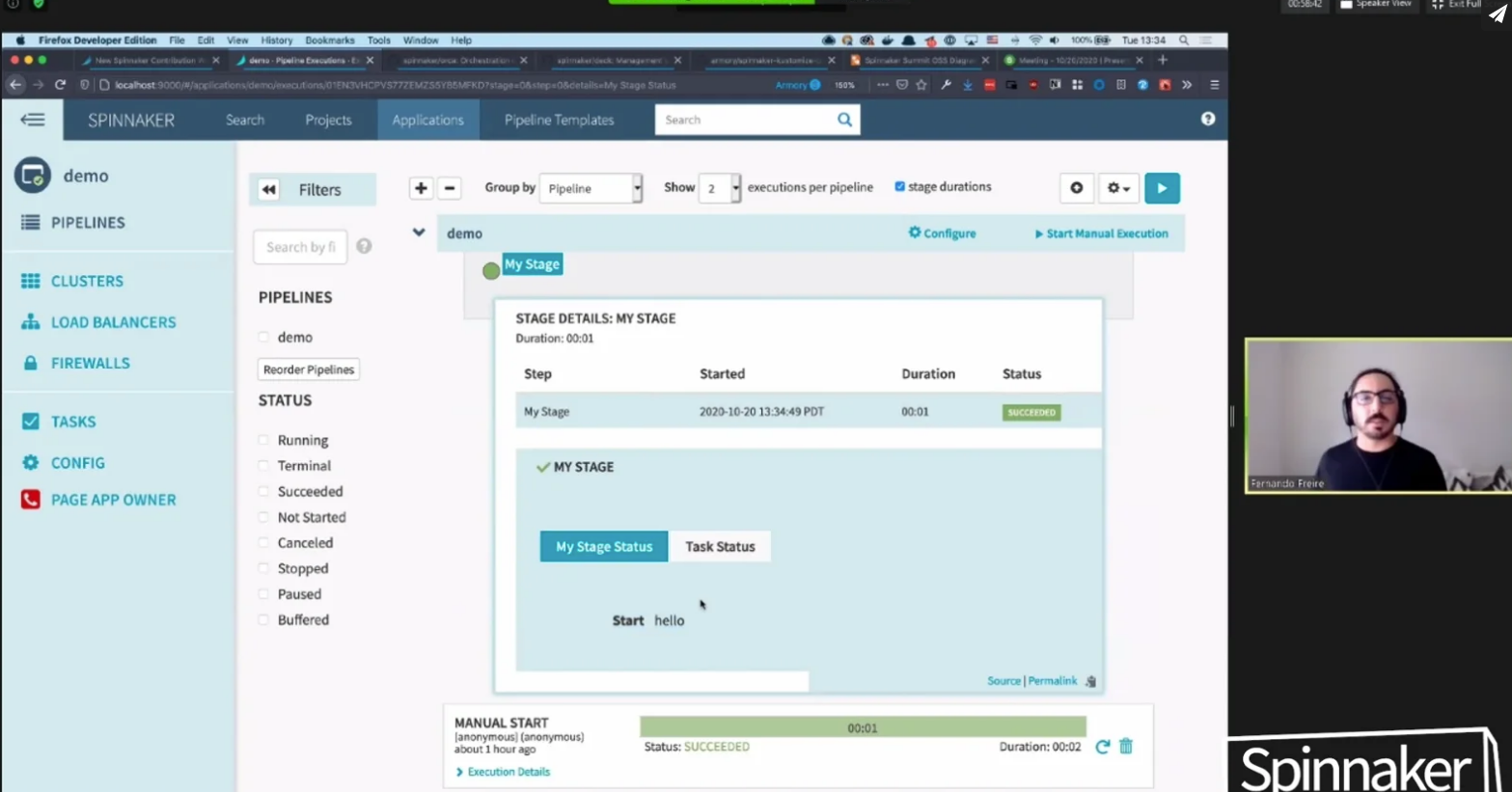Image resolution: width=1512 pixels, height=792 pixels.
Task: Click the Wi-Fi icon in the menu bar
Action: (1035, 41)
